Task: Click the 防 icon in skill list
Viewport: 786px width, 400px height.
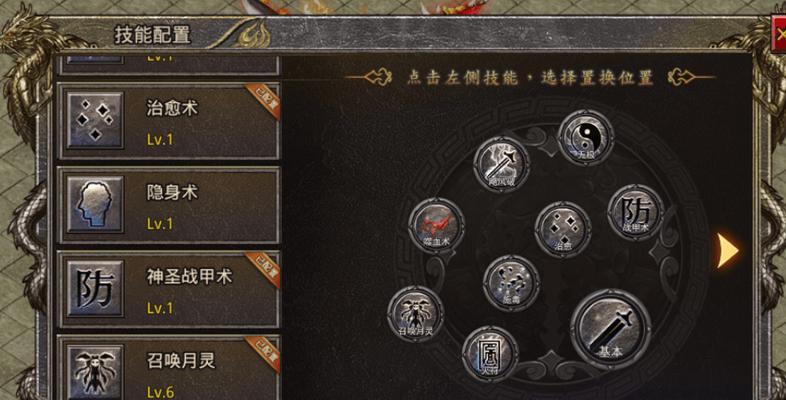Action: point(95,289)
